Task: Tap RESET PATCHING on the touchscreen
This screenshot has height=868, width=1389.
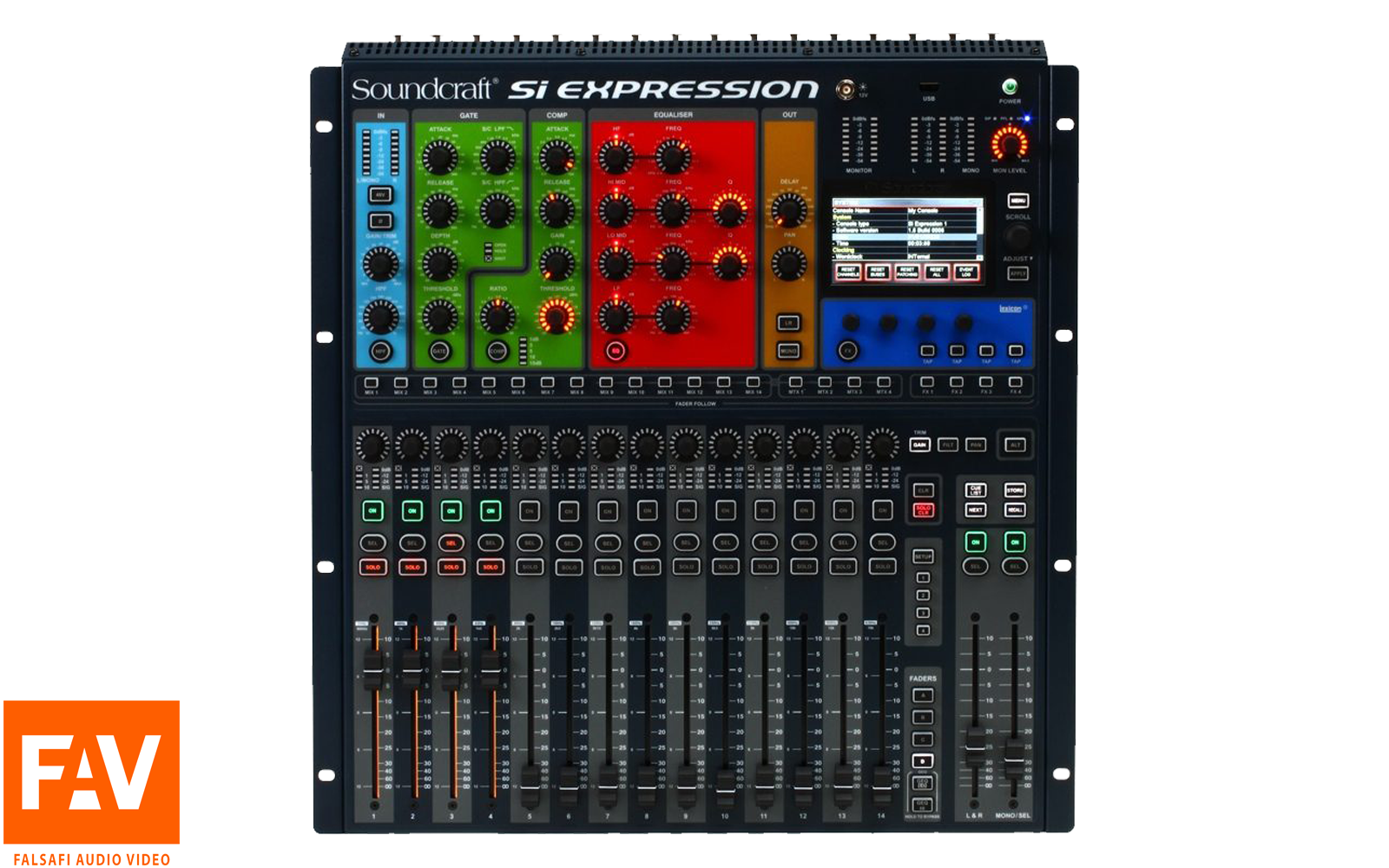Action: (907, 272)
